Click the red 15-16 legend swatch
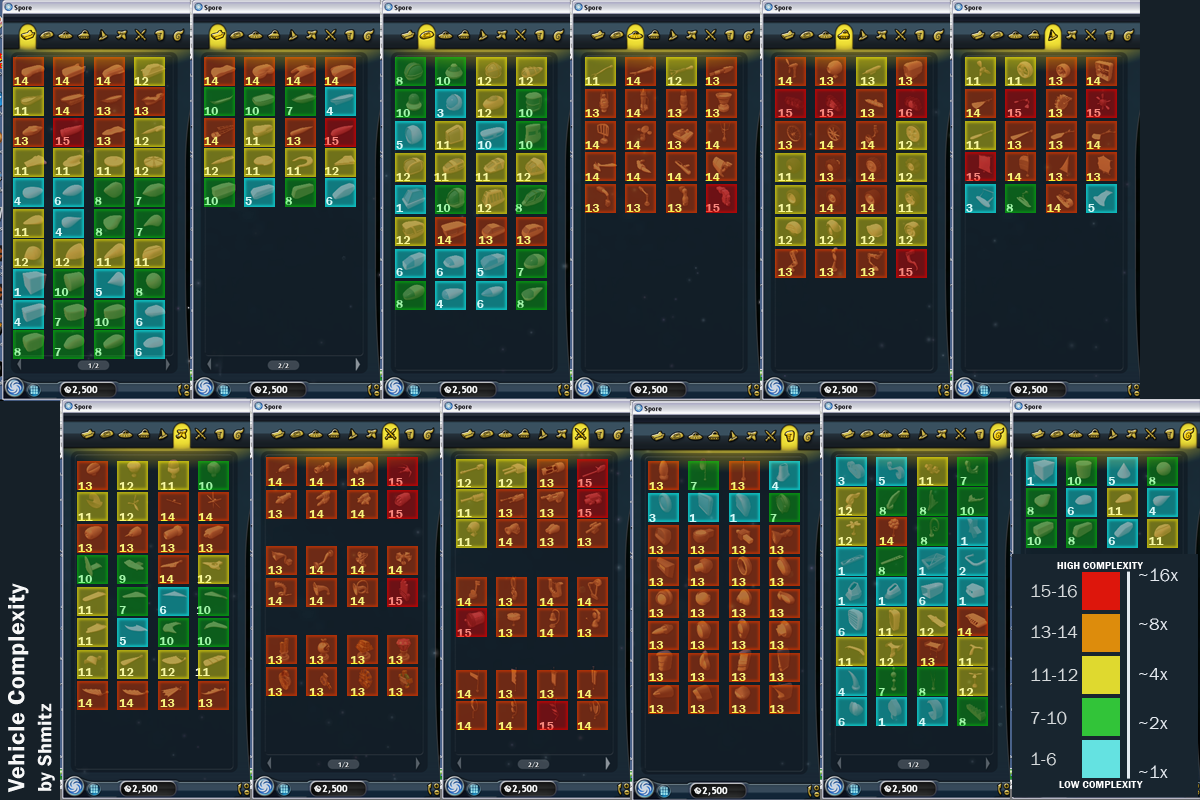This screenshot has height=800, width=1200. (x=1100, y=591)
